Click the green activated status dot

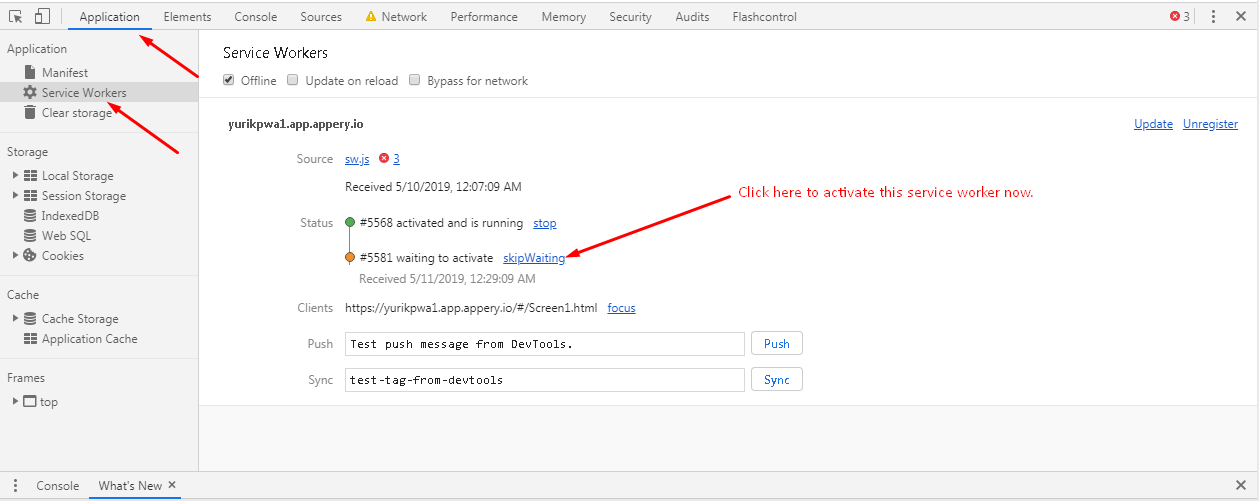(x=350, y=223)
